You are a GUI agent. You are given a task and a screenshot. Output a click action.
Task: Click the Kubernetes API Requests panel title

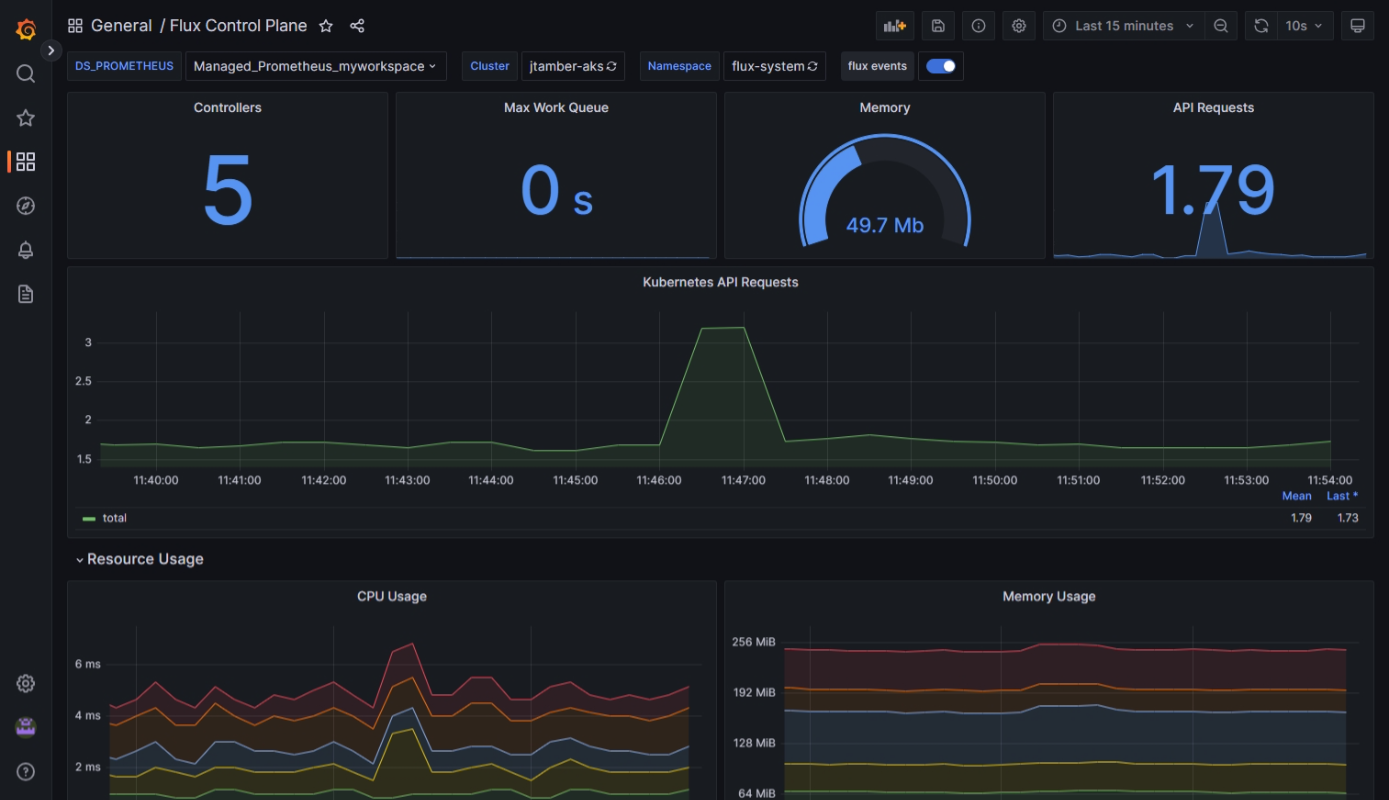point(720,282)
